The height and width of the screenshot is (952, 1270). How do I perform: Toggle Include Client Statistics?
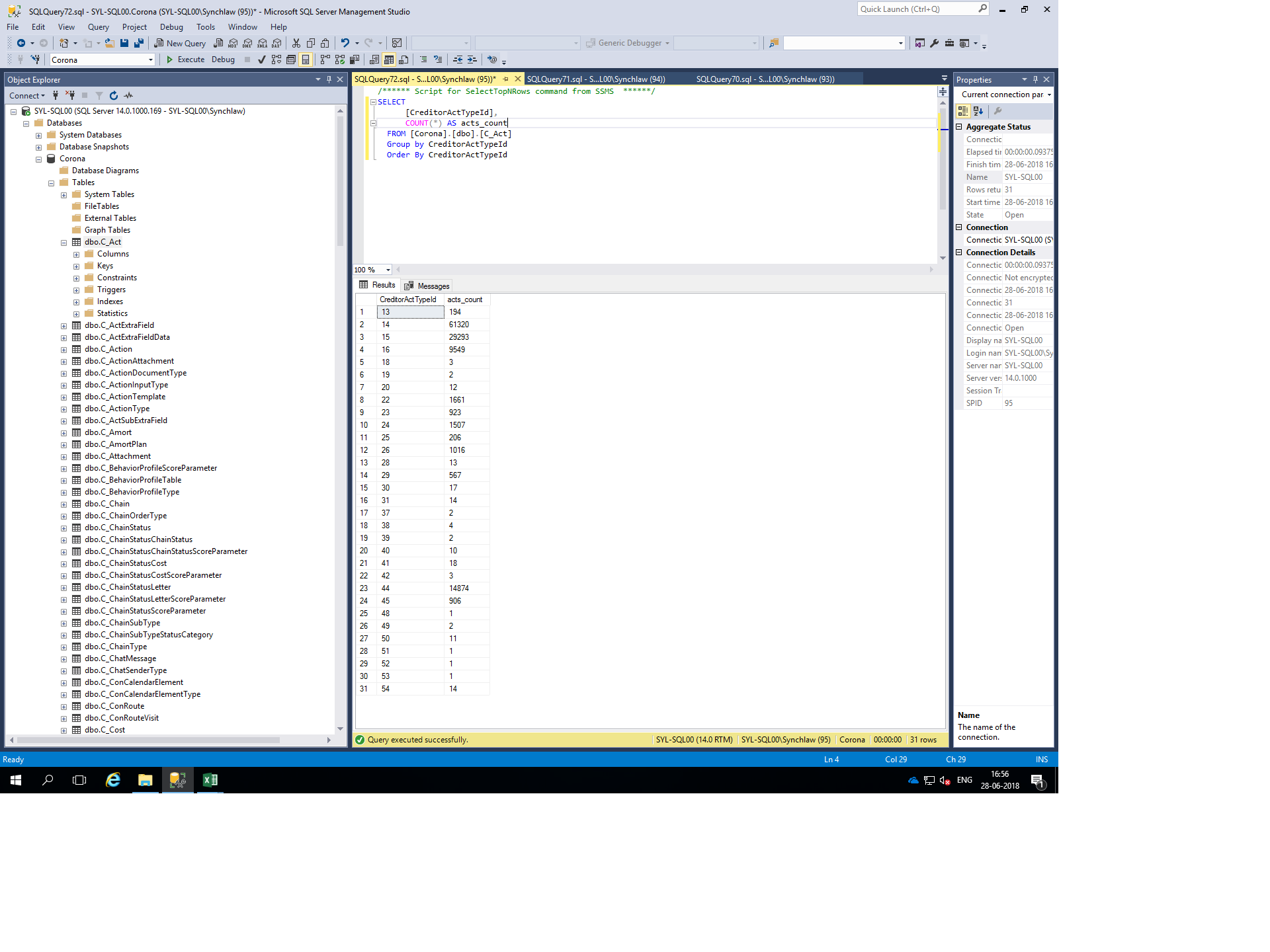355,59
